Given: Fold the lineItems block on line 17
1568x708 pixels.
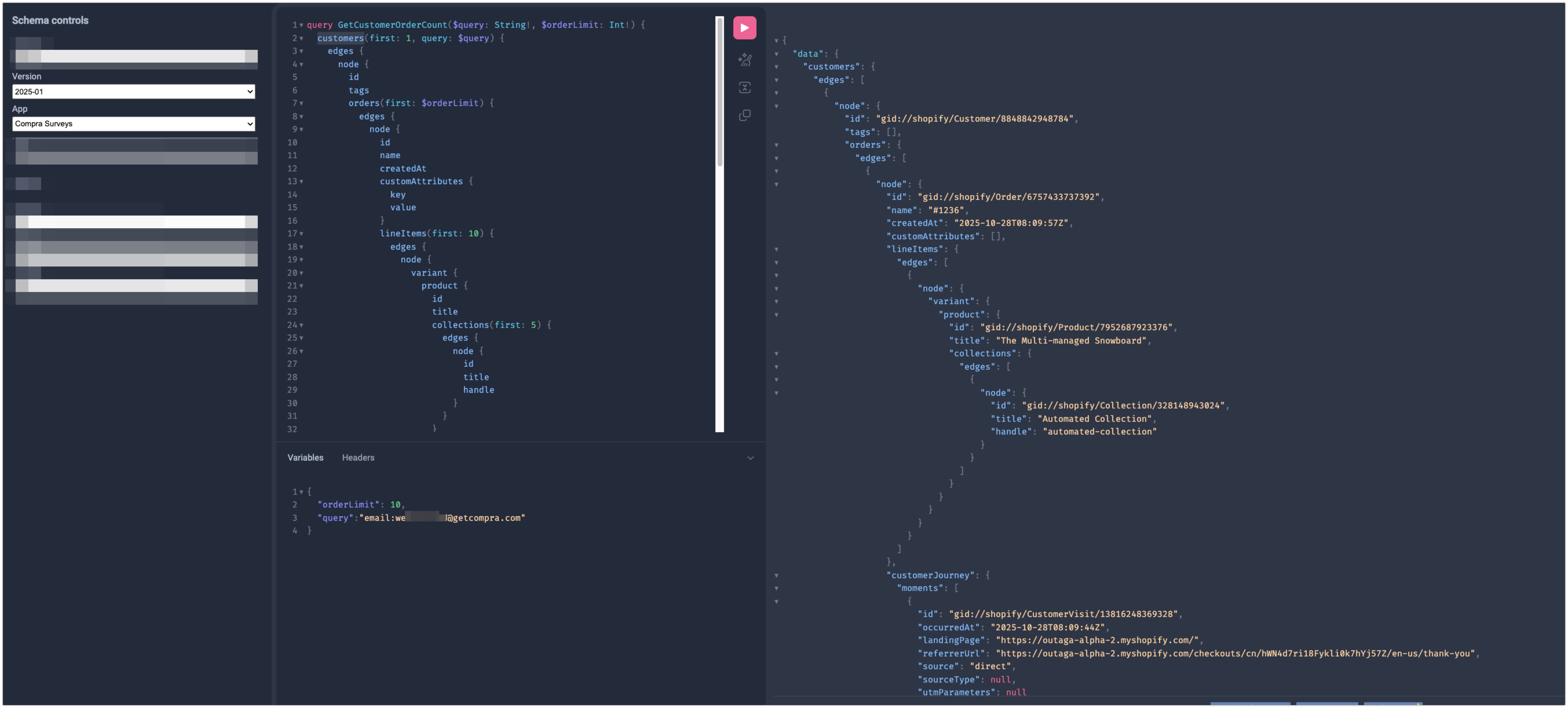Looking at the screenshot, I should coord(301,234).
